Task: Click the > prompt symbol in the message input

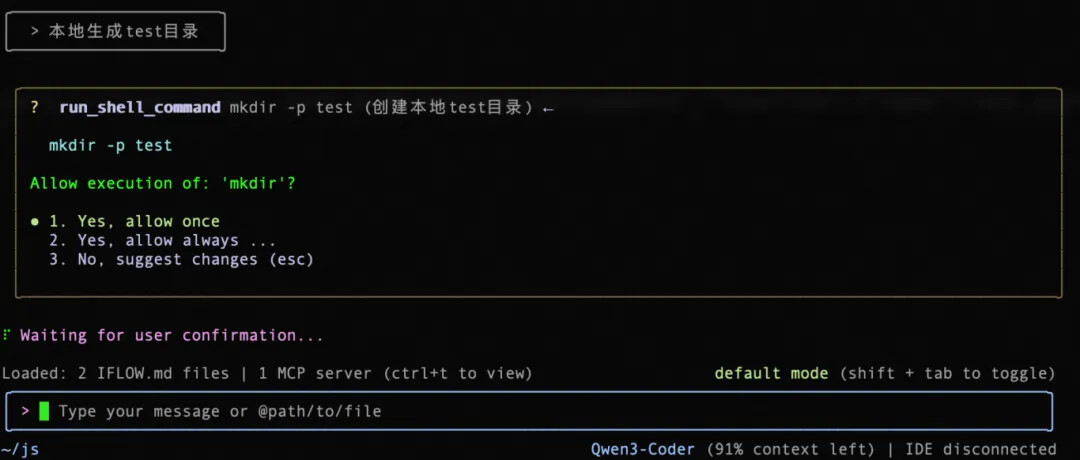Action: click(x=26, y=411)
